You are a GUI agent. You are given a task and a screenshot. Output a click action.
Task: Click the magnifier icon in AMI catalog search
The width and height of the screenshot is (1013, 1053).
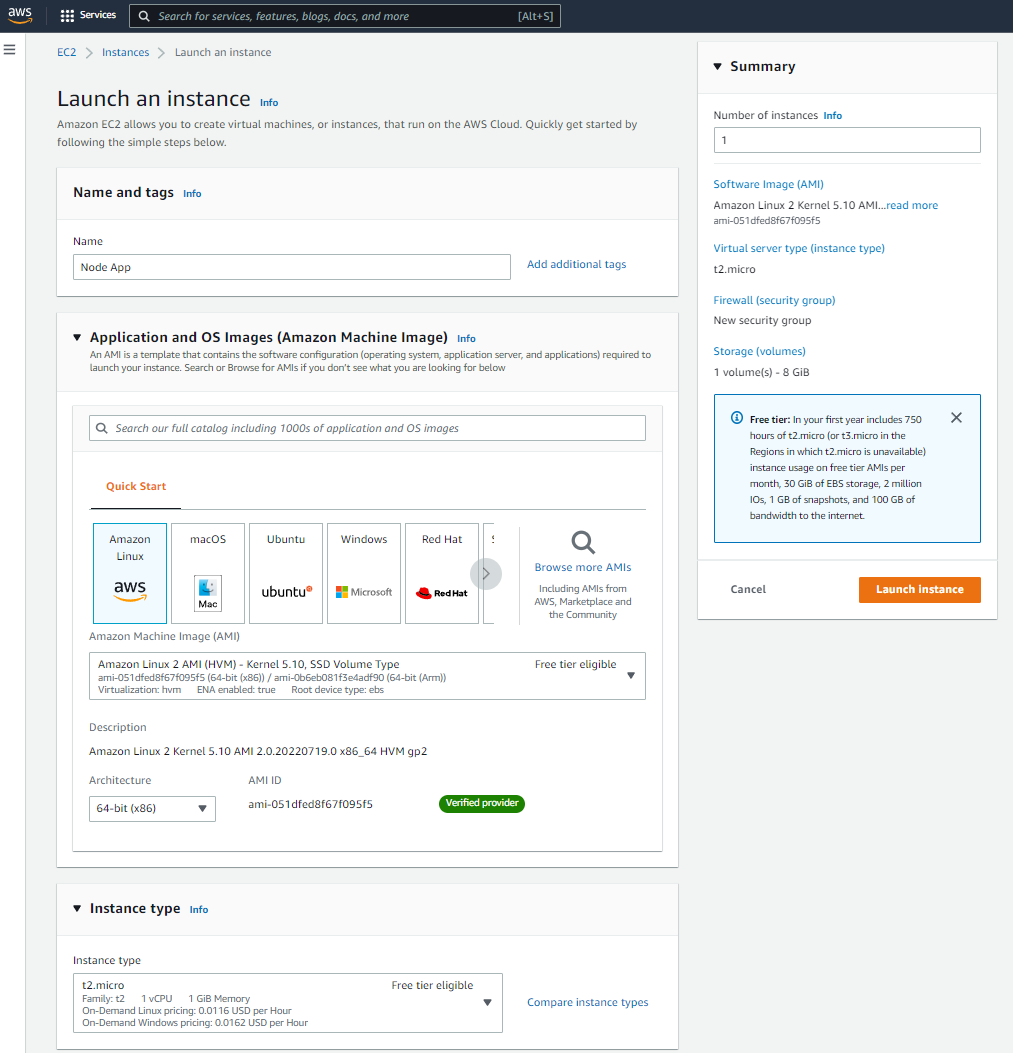point(101,428)
